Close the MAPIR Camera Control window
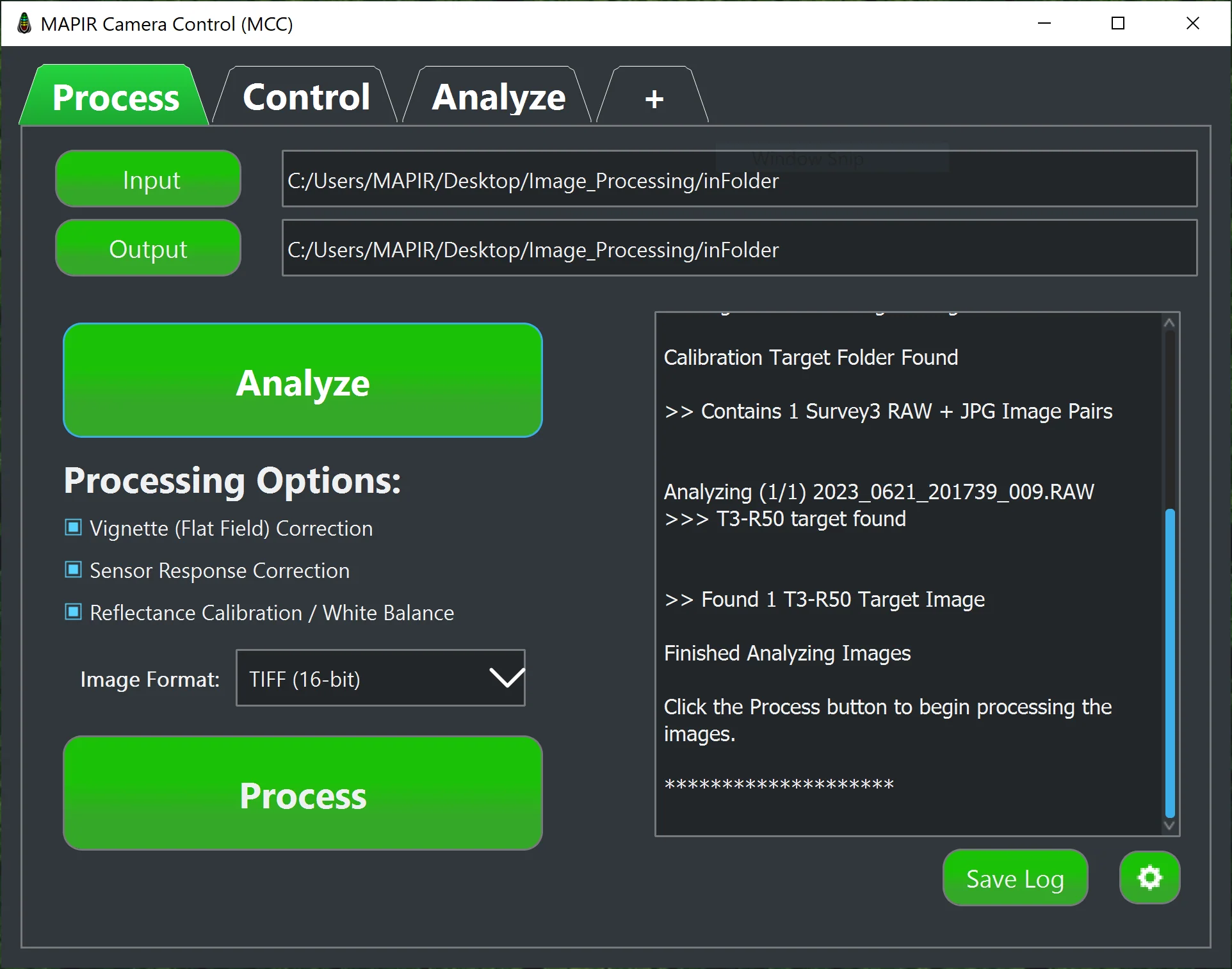Viewport: 1232px width, 969px height. (1192, 24)
